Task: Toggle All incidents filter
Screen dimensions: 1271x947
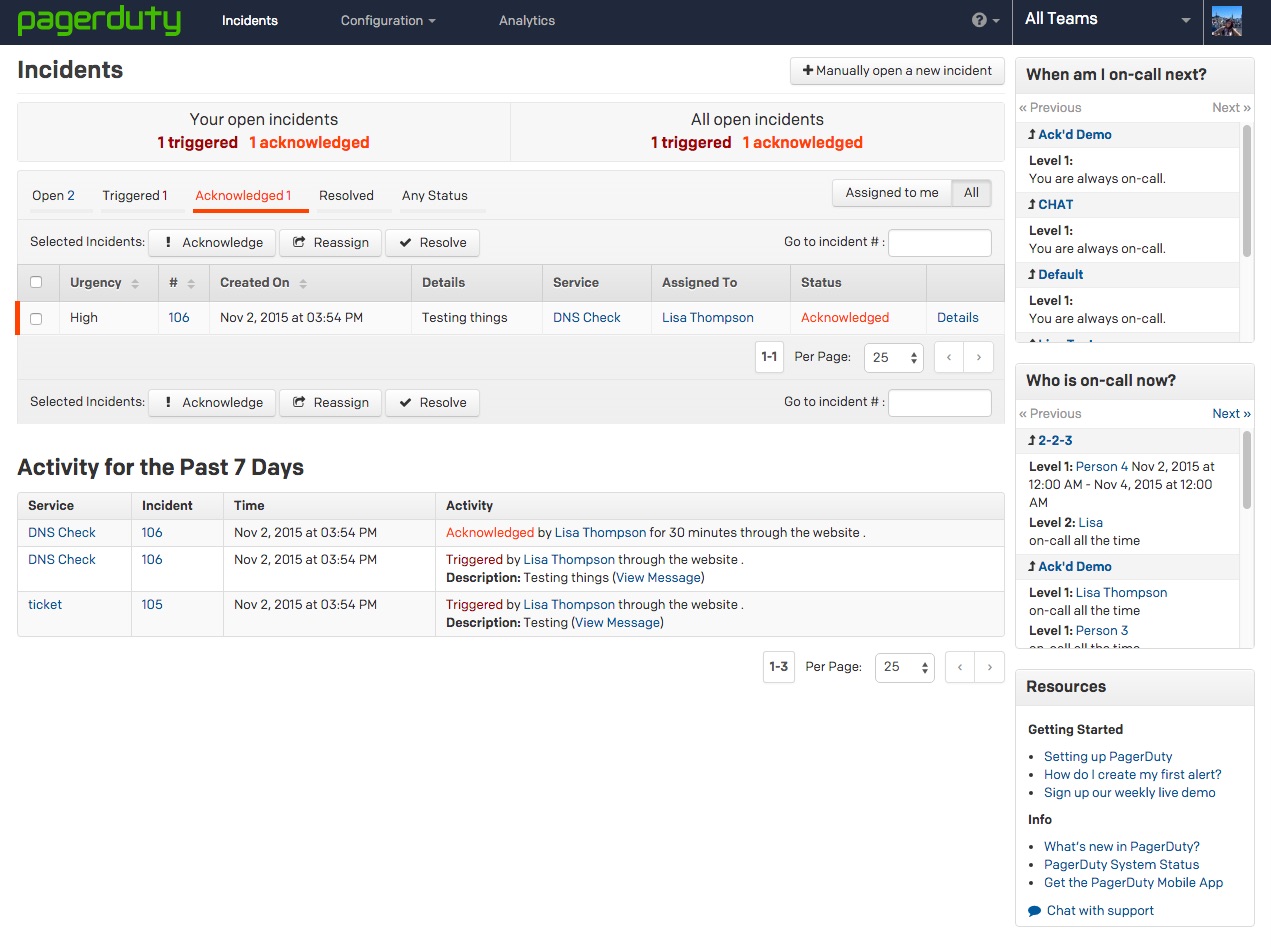Action: (x=971, y=193)
